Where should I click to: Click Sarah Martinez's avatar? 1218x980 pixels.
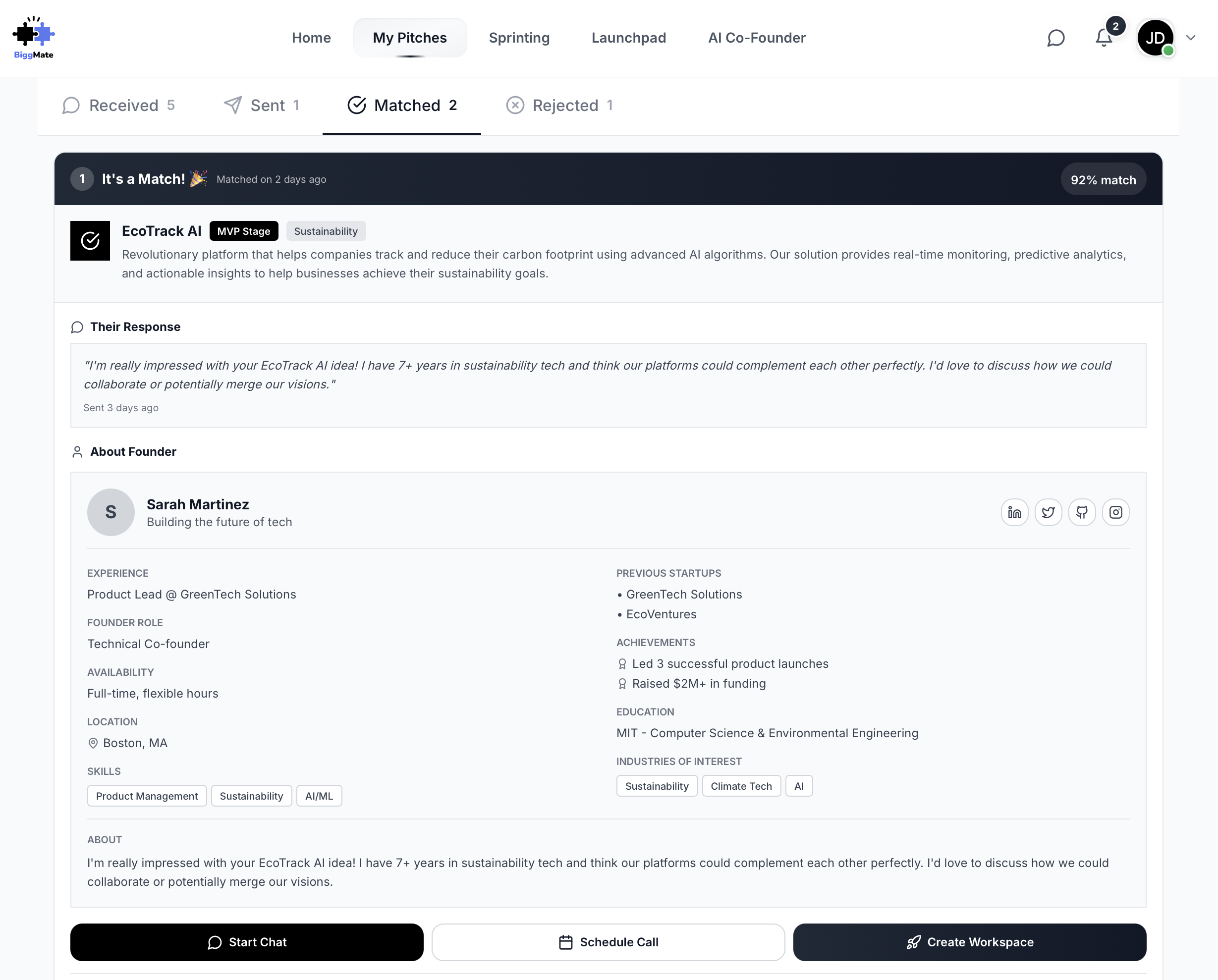(x=111, y=512)
